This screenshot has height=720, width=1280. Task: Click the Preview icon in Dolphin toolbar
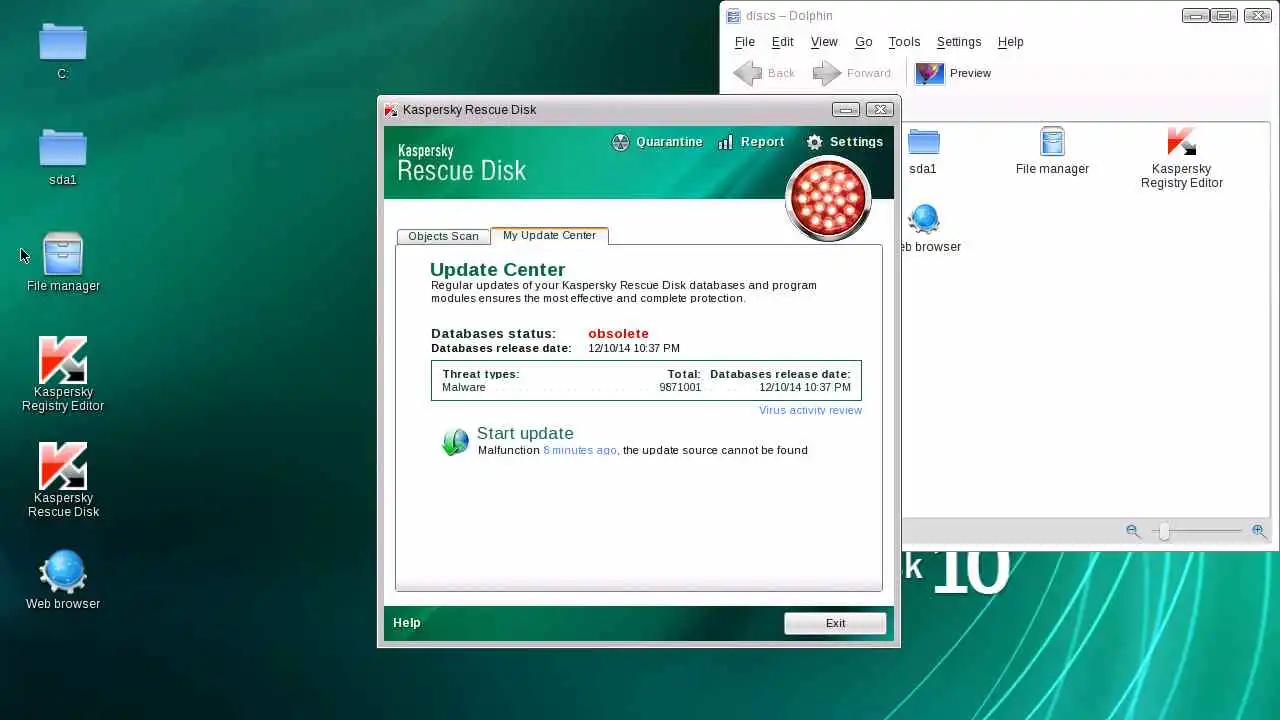click(x=929, y=73)
